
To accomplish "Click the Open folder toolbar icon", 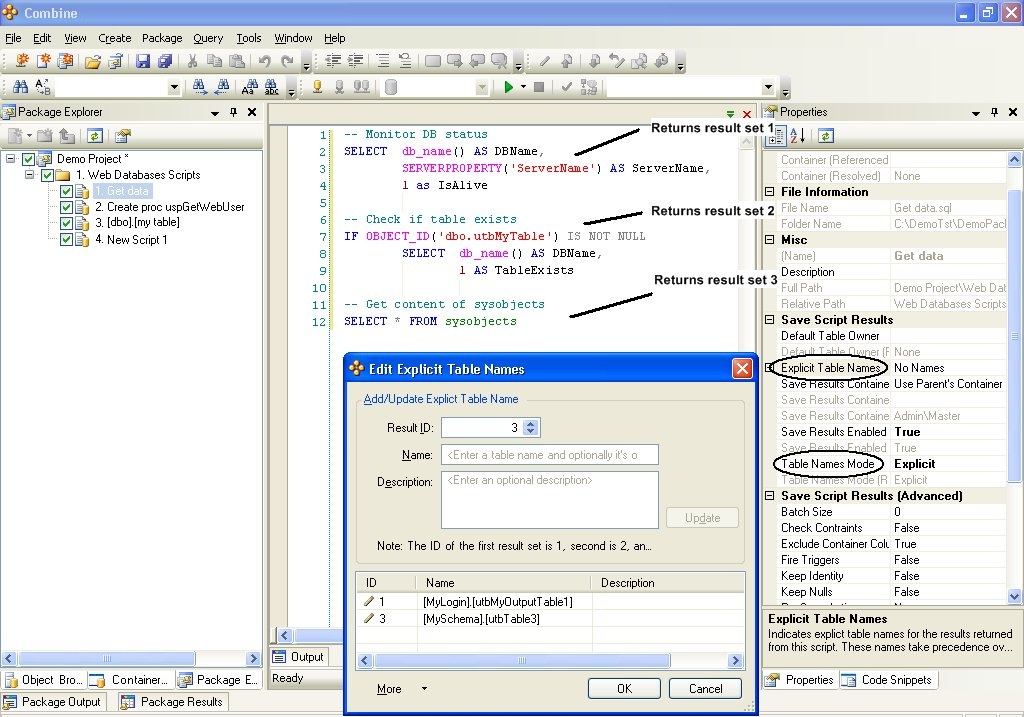I will pos(93,62).
